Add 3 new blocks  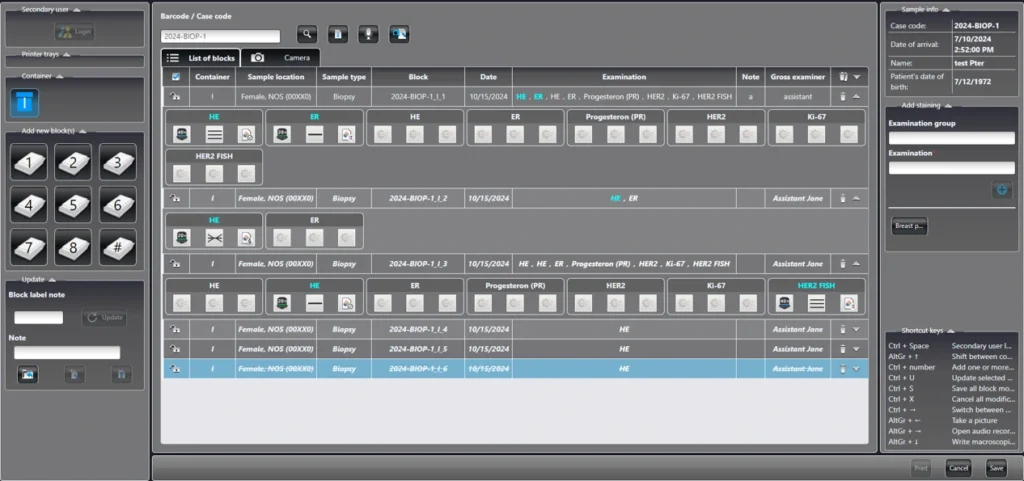click(x=118, y=162)
